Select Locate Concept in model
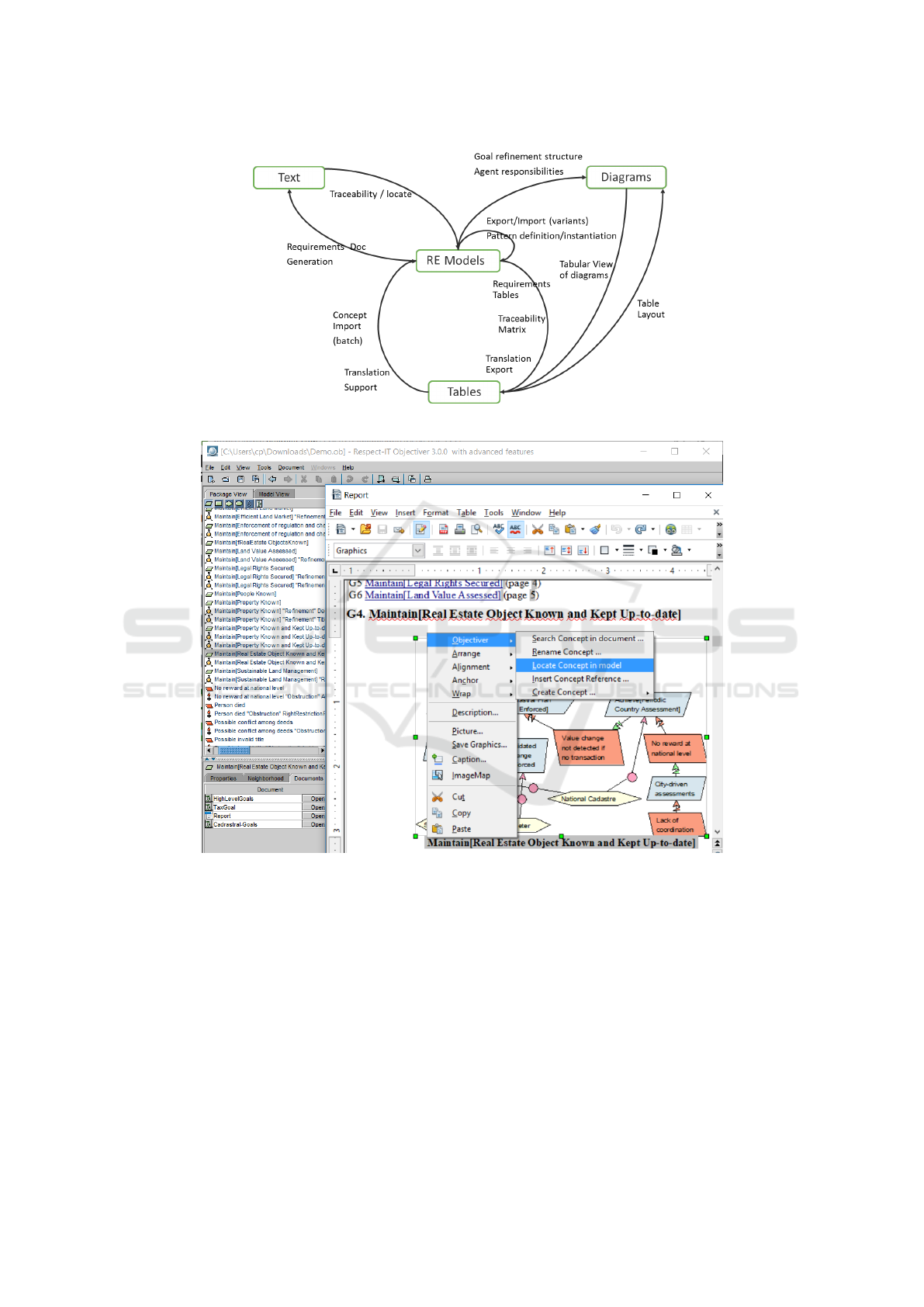 [576, 665]
